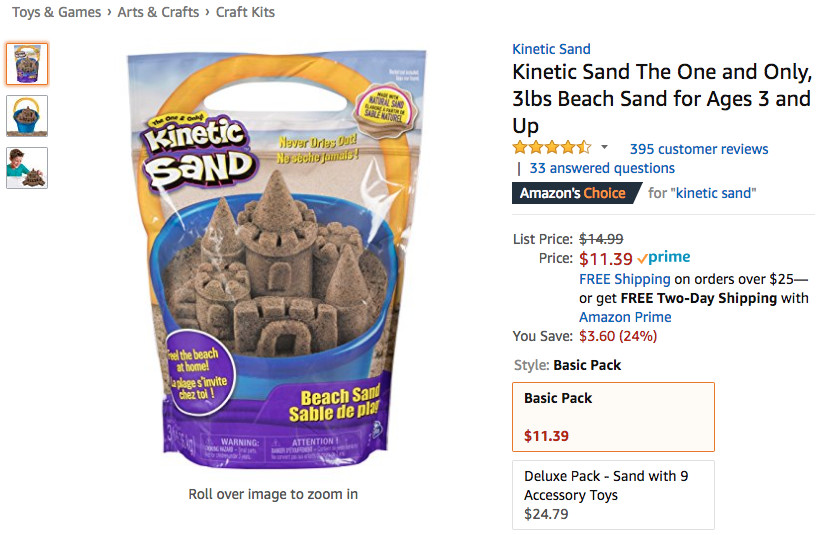Click the product title text
The height and width of the screenshot is (535, 817).
coord(661,99)
